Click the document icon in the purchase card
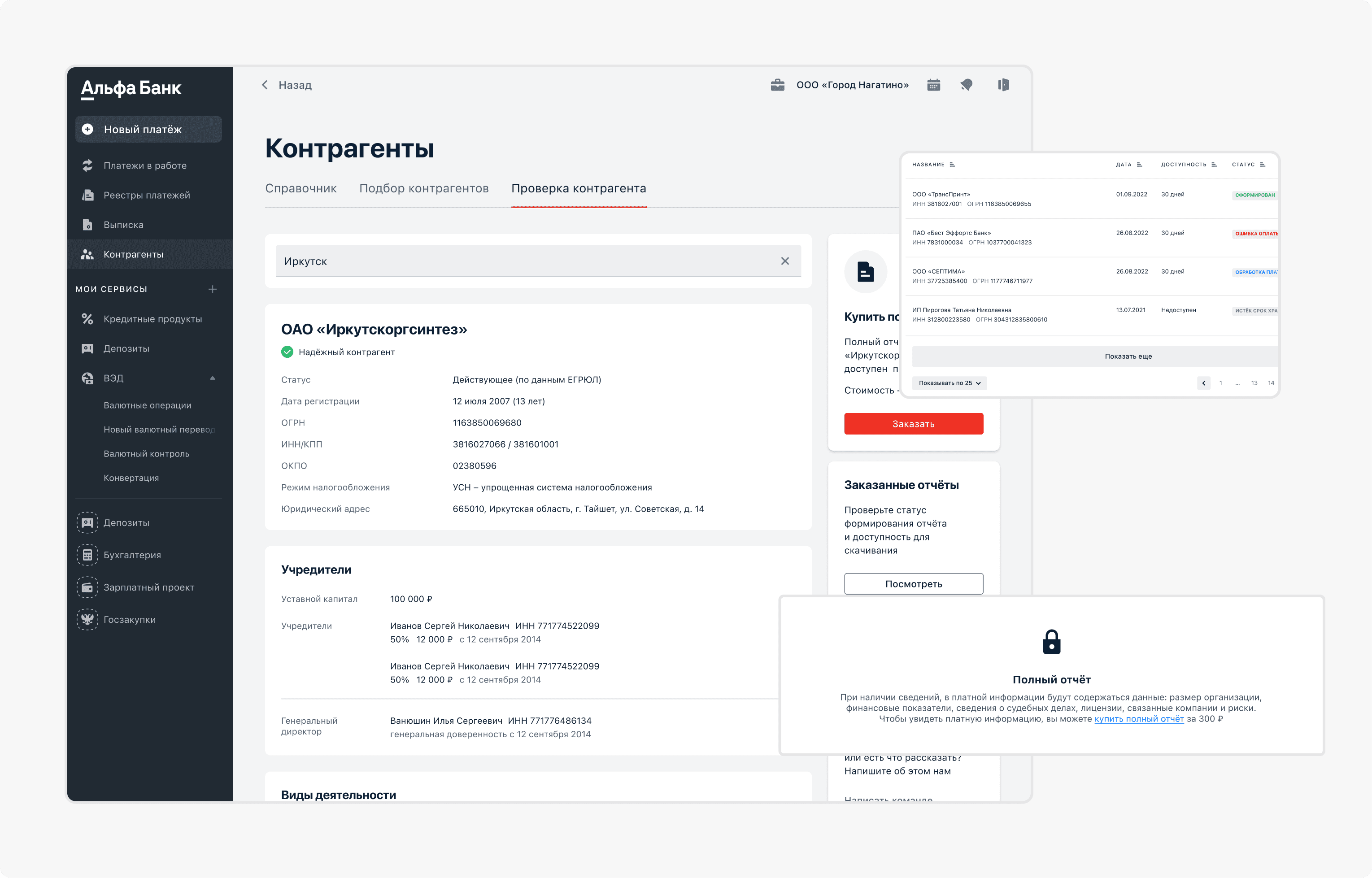1372x878 pixels. 866,272
